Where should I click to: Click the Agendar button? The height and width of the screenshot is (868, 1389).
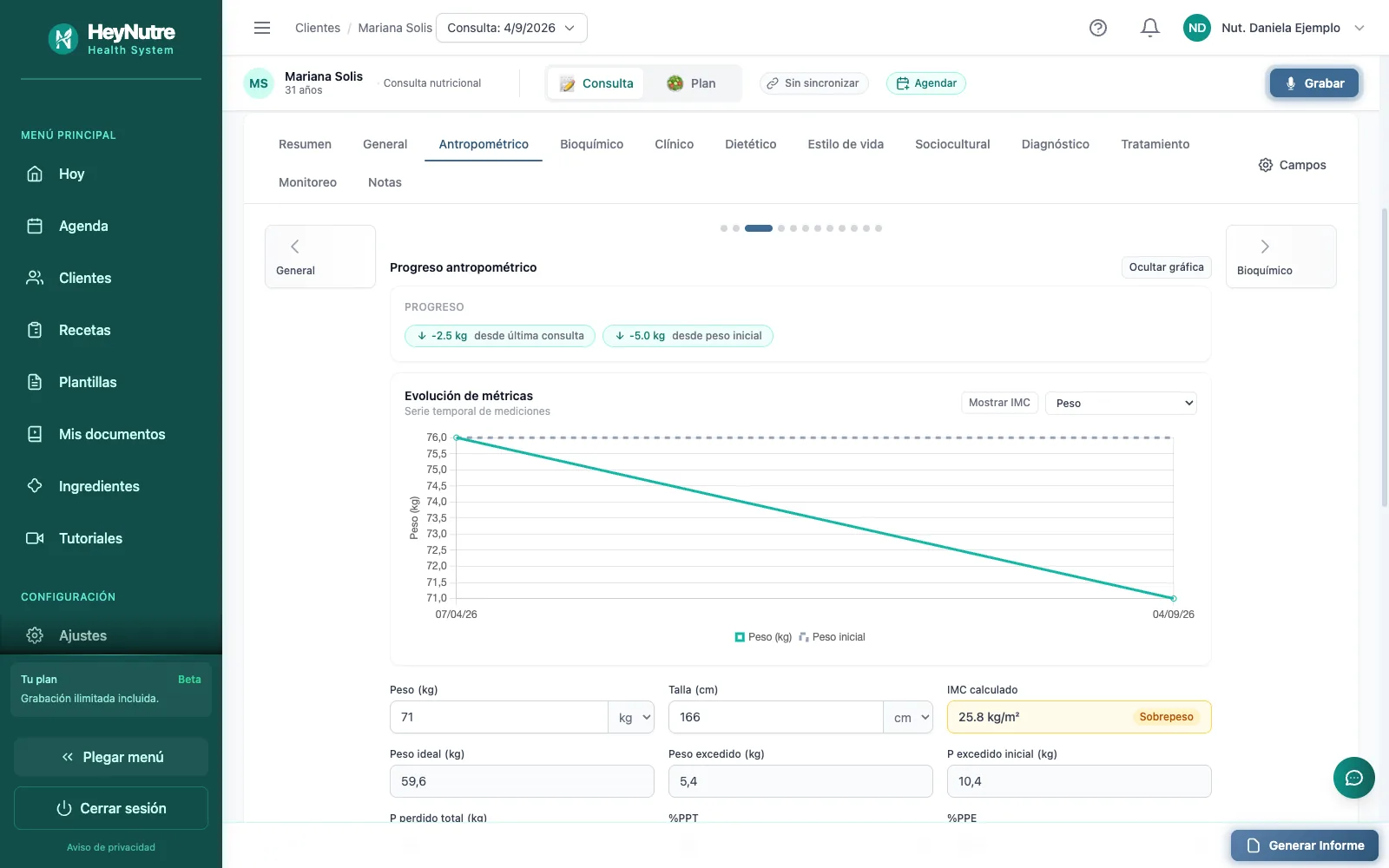click(x=926, y=83)
